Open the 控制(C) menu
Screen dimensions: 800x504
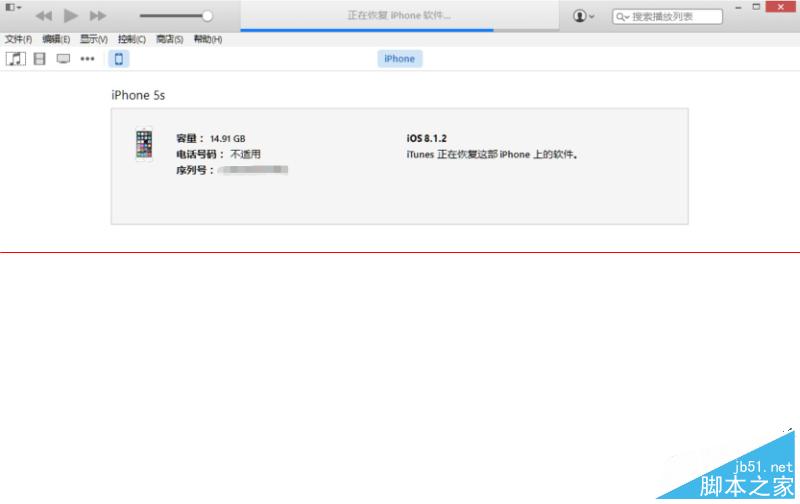click(132, 39)
